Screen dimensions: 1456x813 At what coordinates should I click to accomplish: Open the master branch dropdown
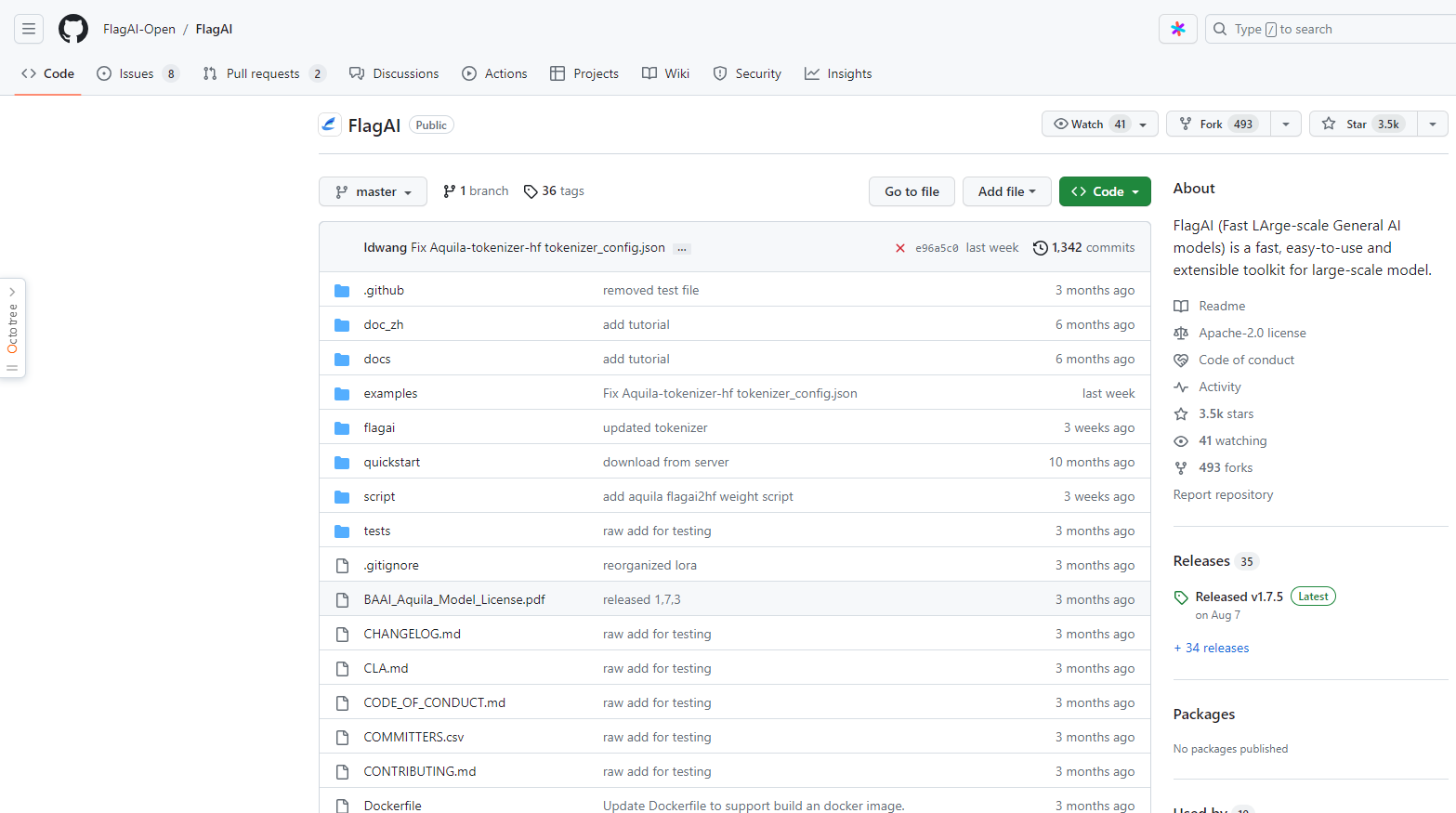tap(373, 191)
